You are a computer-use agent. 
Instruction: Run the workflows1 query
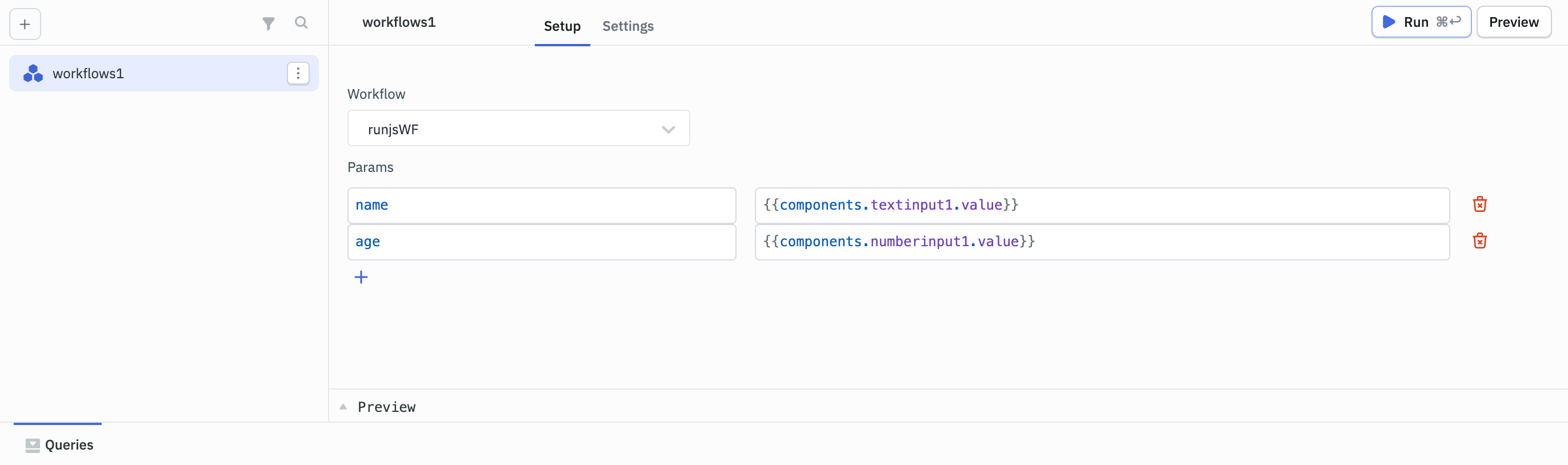1420,22
